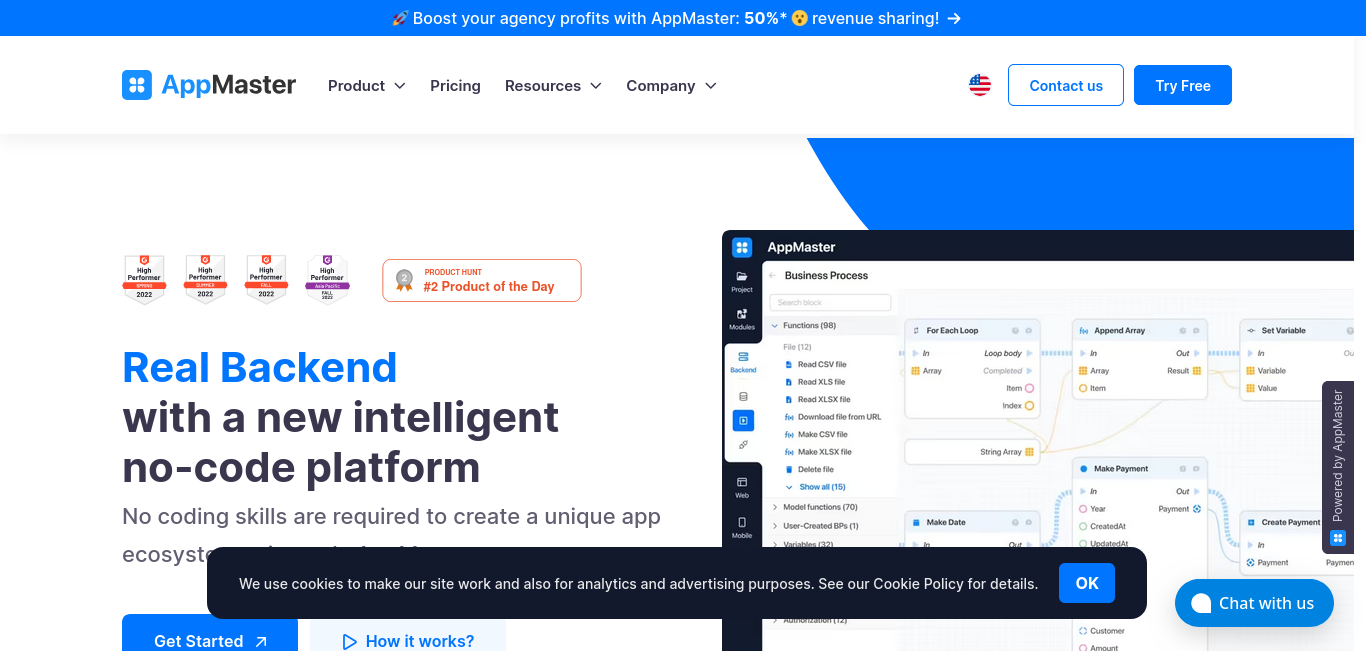Click the Powered by AppMaster side tab
Image resolution: width=1366 pixels, height=651 pixels.
tap(1338, 467)
